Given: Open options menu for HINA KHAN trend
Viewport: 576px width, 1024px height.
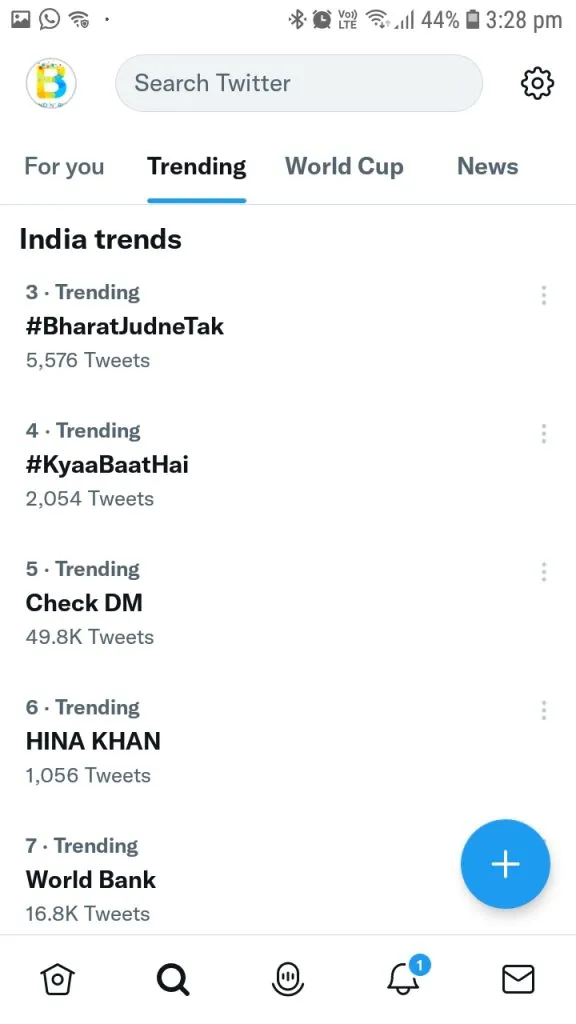Looking at the screenshot, I should pos(543,711).
